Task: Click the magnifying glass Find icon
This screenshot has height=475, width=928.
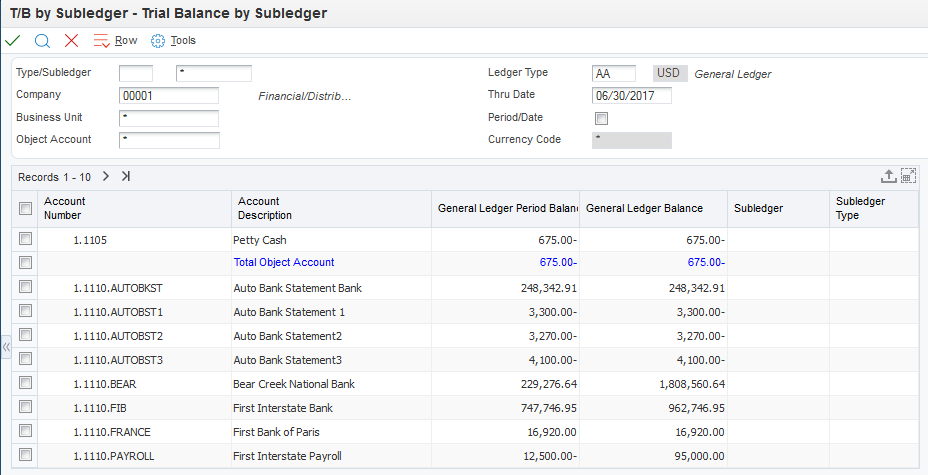Action: (x=42, y=40)
